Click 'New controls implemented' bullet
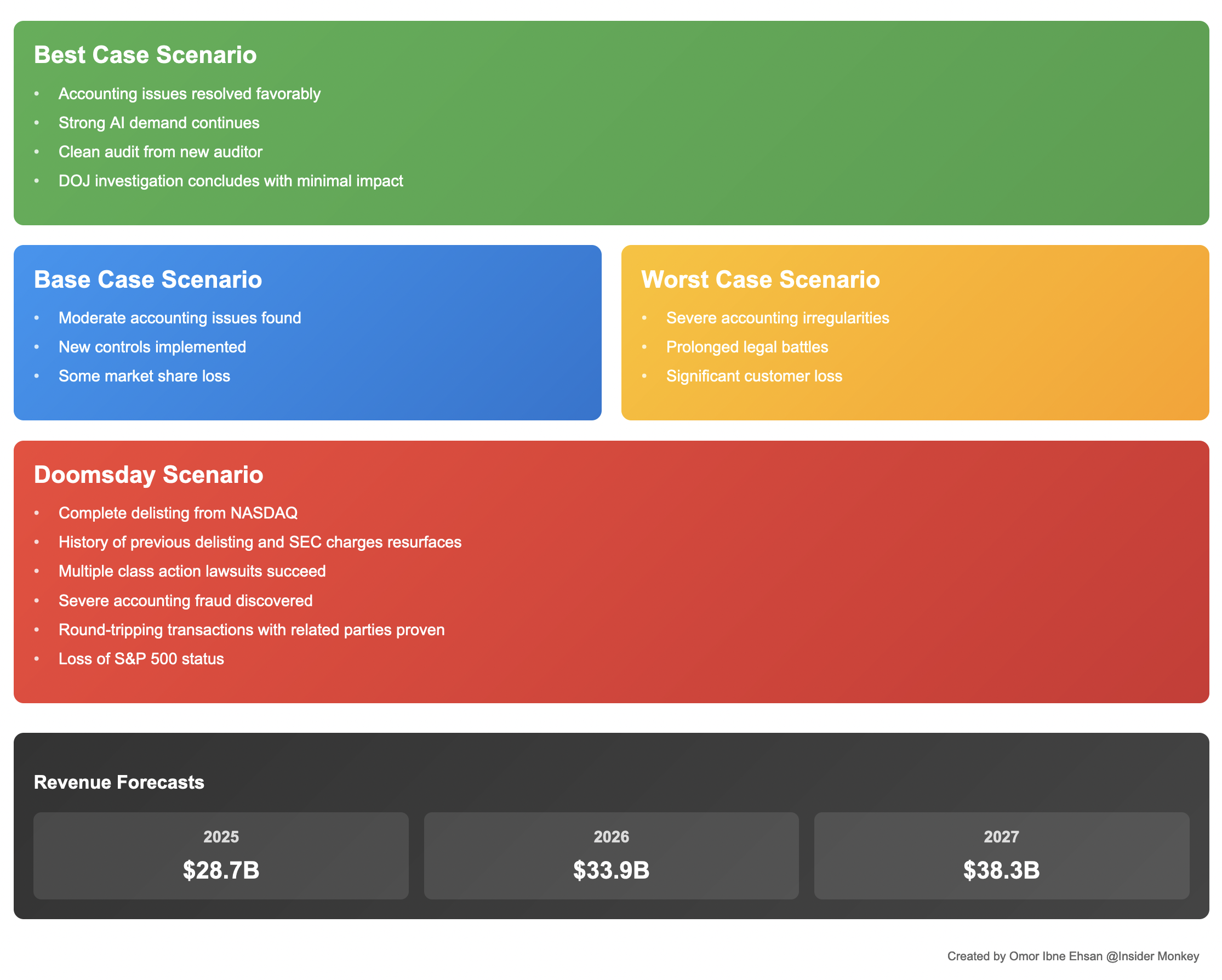The width and height of the screenshot is (1222, 980). click(152, 347)
